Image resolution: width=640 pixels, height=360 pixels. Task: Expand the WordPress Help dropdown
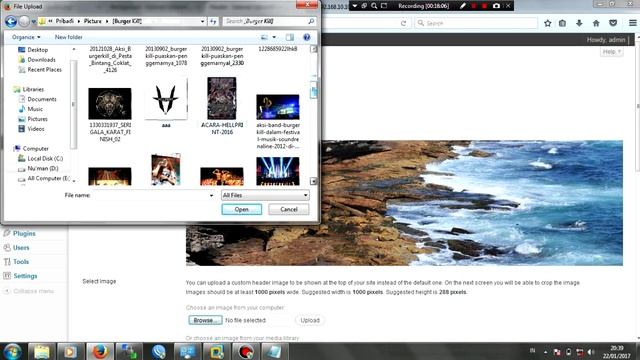tap(611, 52)
